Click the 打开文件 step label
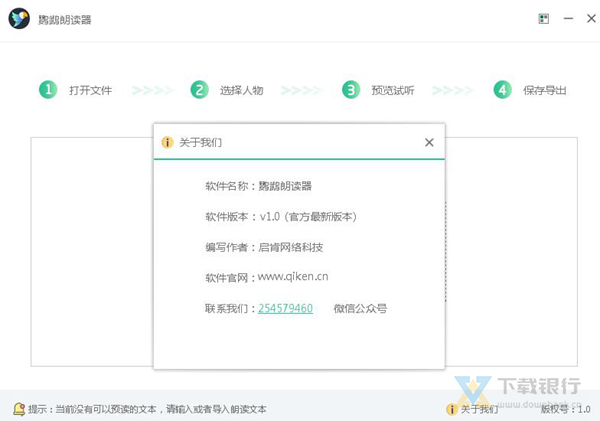The height and width of the screenshot is (421, 600). [x=90, y=90]
